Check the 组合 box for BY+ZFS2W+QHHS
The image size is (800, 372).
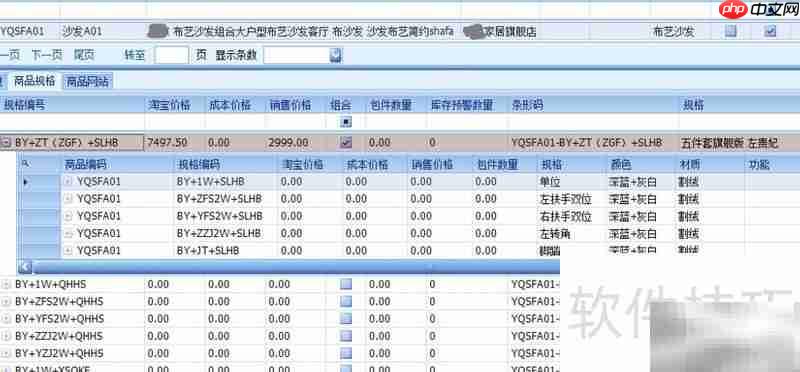(346, 302)
